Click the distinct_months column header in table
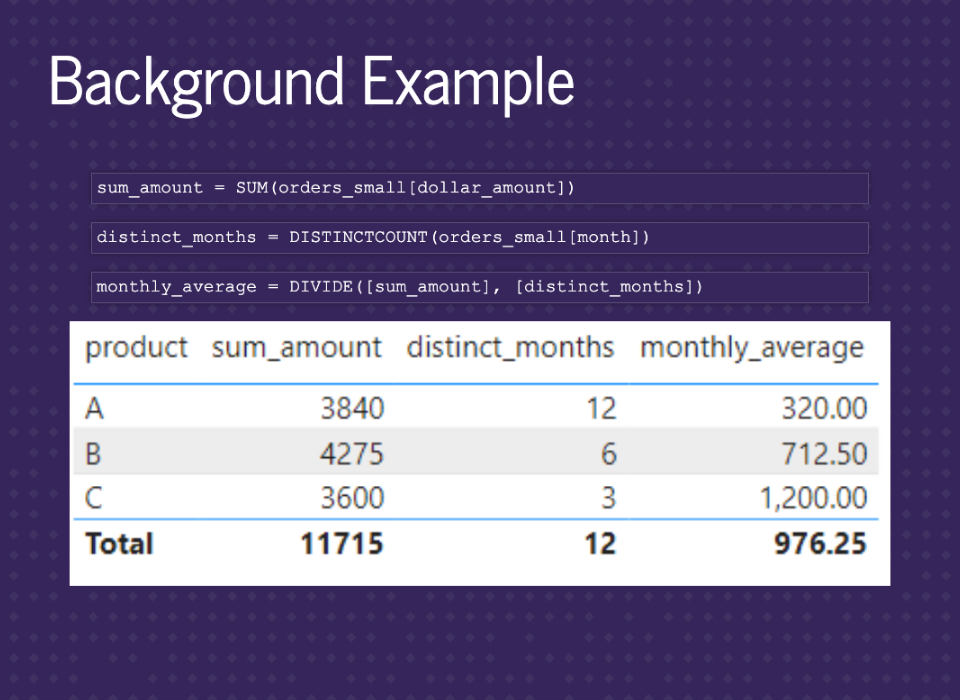The width and height of the screenshot is (960, 700). 510,348
